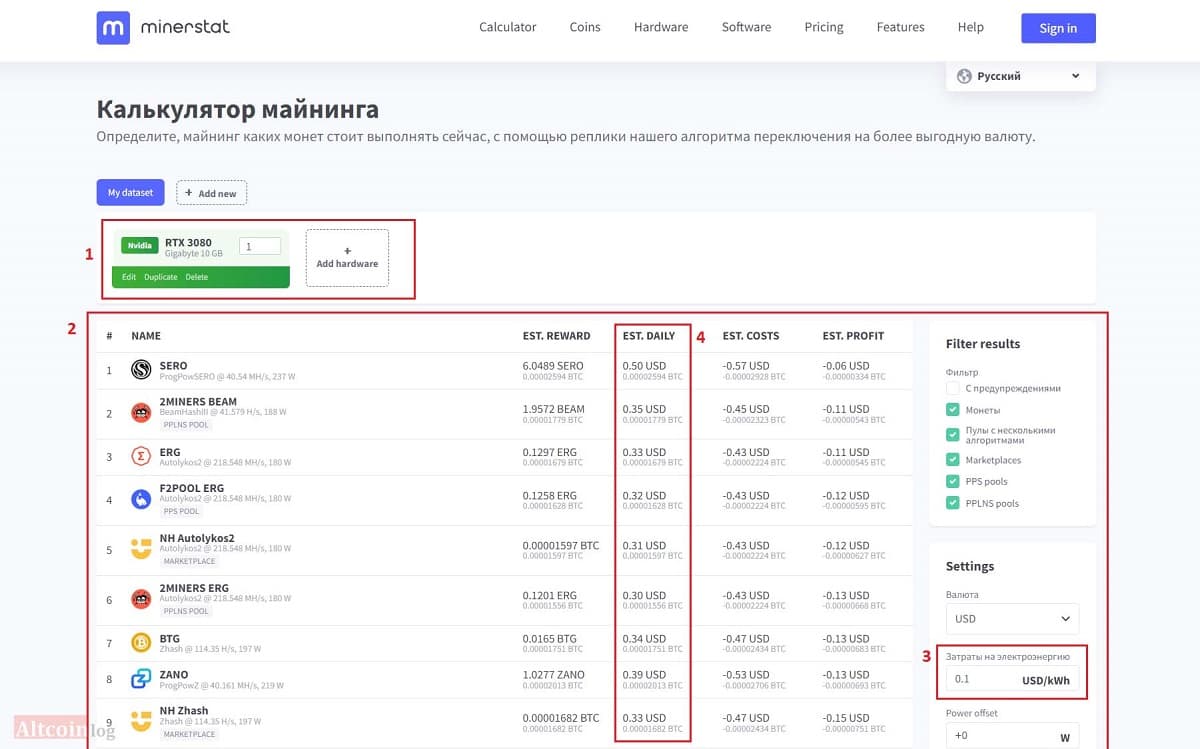Viewport: 1200px width, 749px height.
Task: Go to the Hardware menu item
Action: tap(661, 27)
